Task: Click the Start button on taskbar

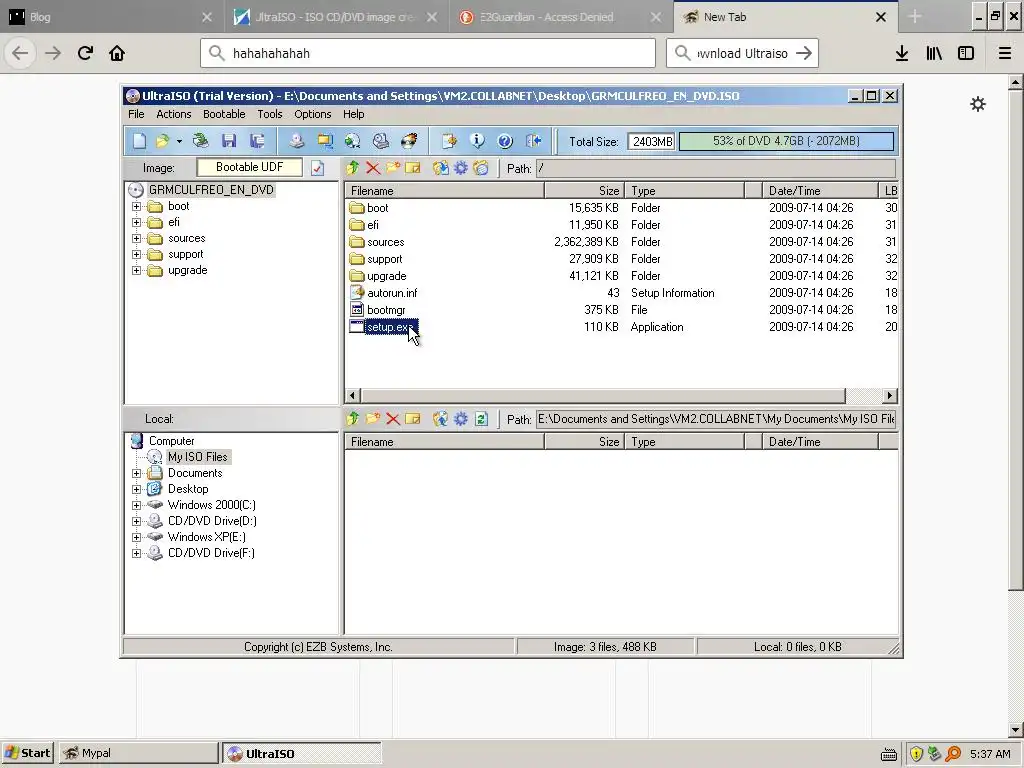Action: pyautogui.click(x=27, y=753)
